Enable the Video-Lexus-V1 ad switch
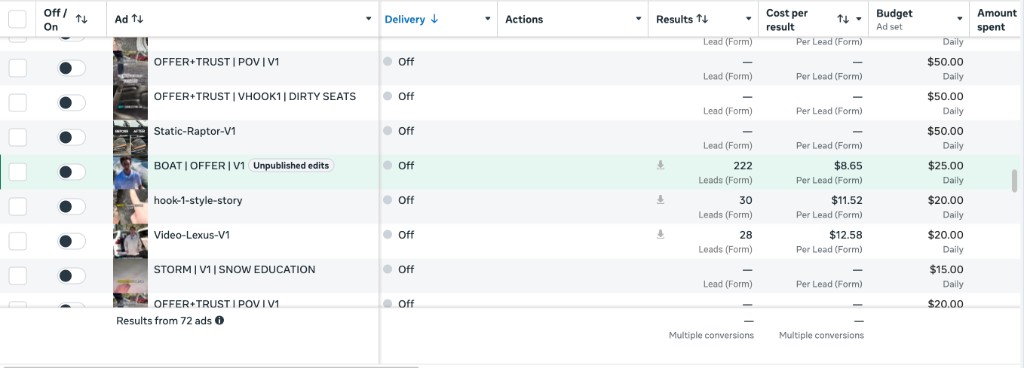The height and width of the screenshot is (368, 1024). point(71,241)
